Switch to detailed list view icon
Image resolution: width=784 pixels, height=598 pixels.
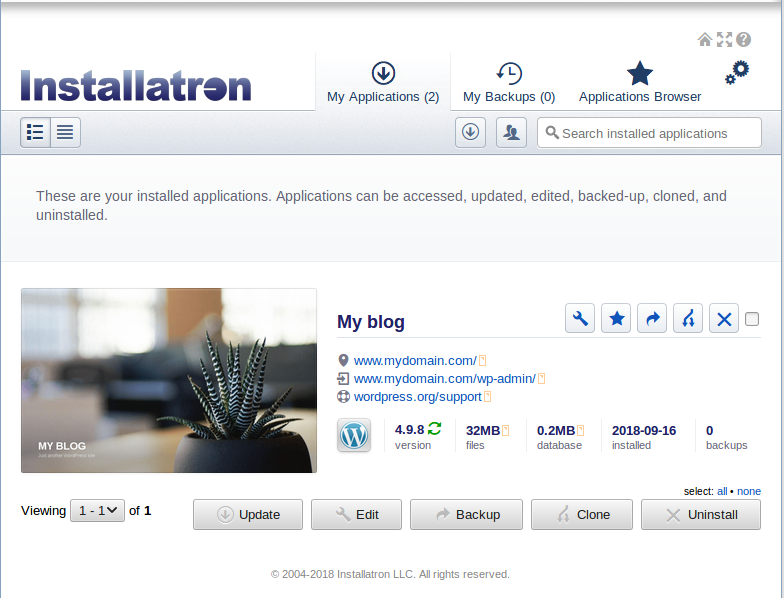(36, 132)
